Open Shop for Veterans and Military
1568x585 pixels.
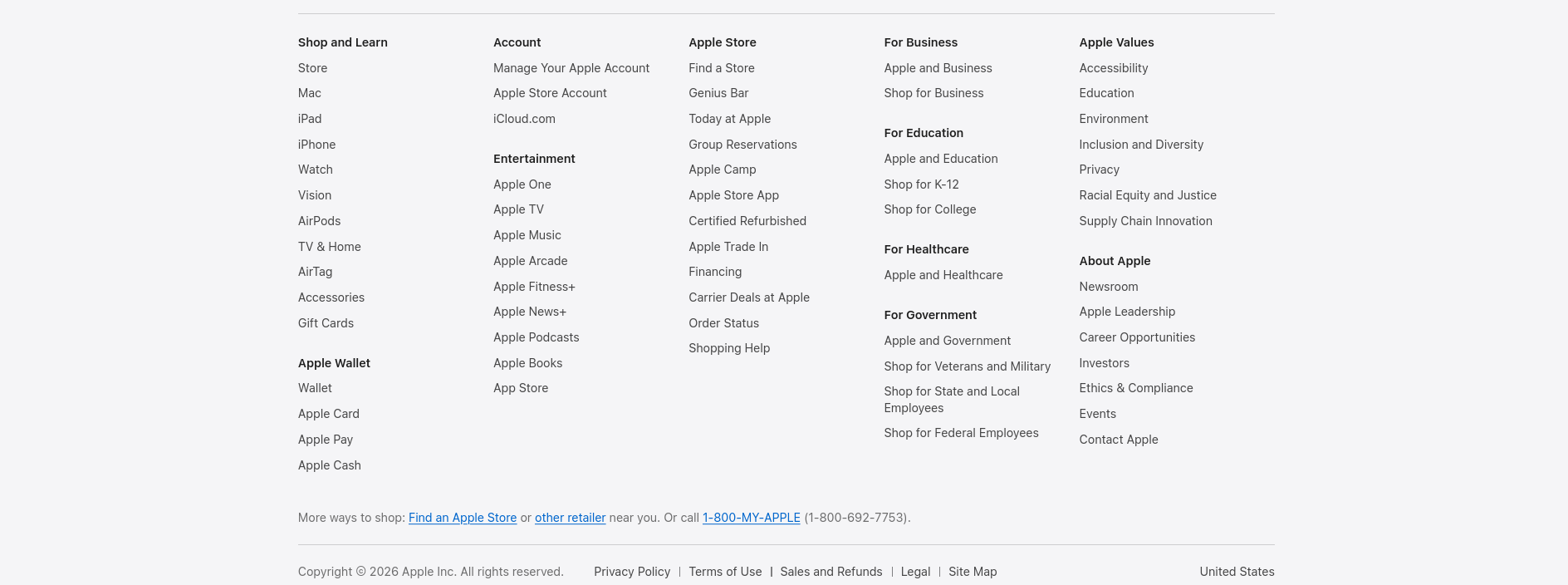pos(967,366)
